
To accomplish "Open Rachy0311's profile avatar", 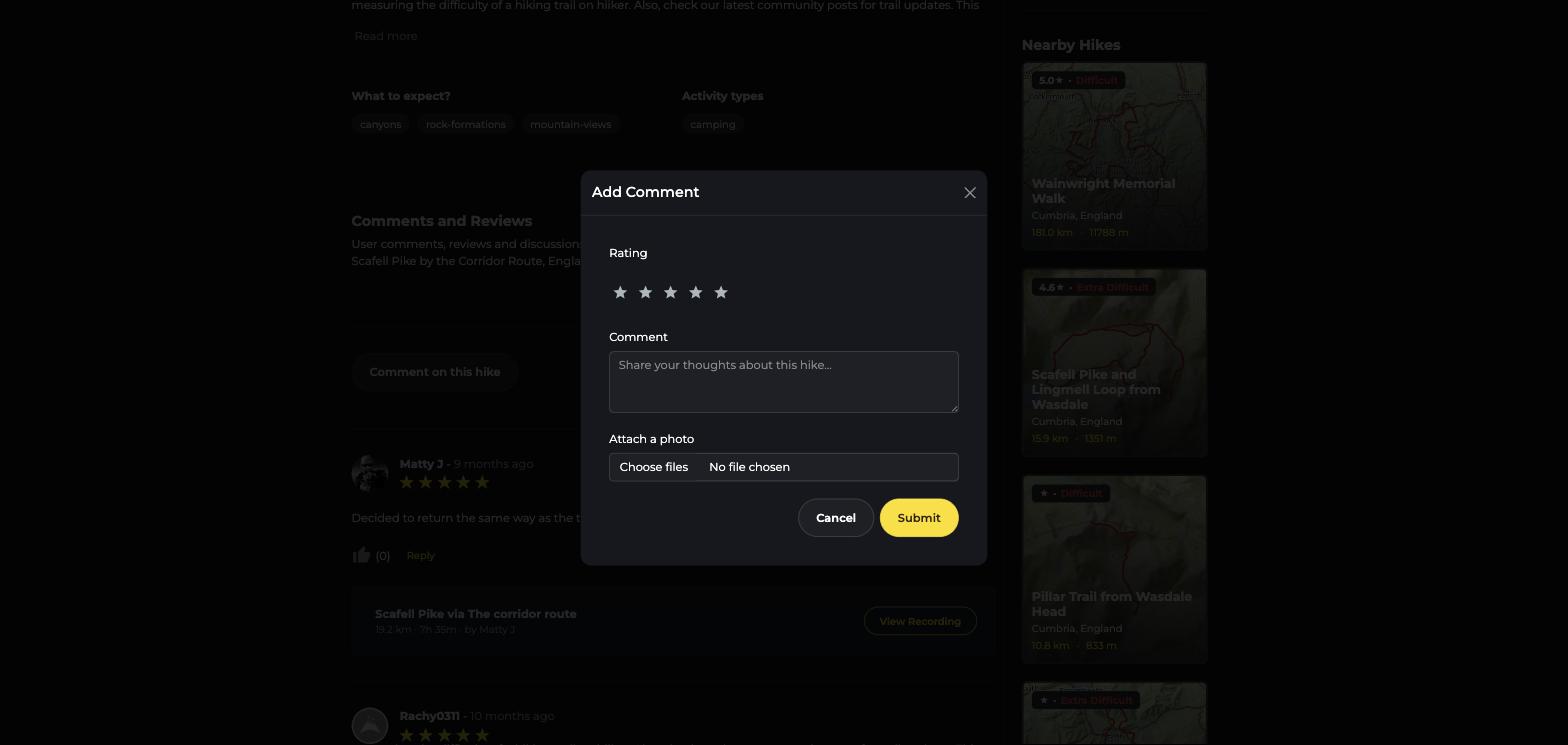I will click(x=370, y=726).
